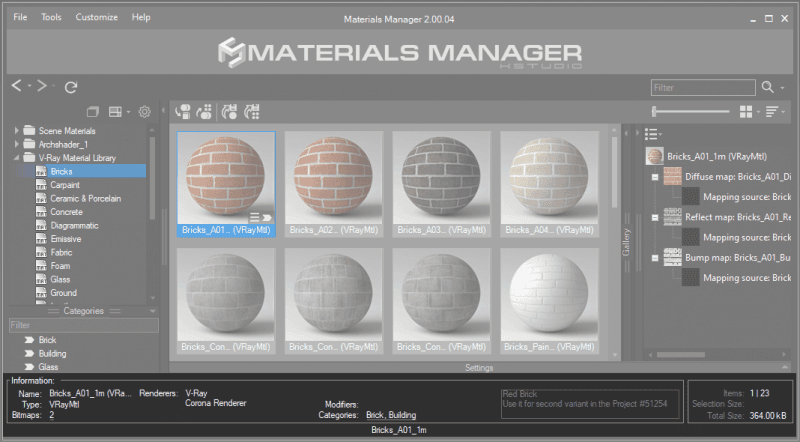Click the horizontal scrollbar under the material tree
The height and width of the screenshot is (442, 800).
(681, 354)
